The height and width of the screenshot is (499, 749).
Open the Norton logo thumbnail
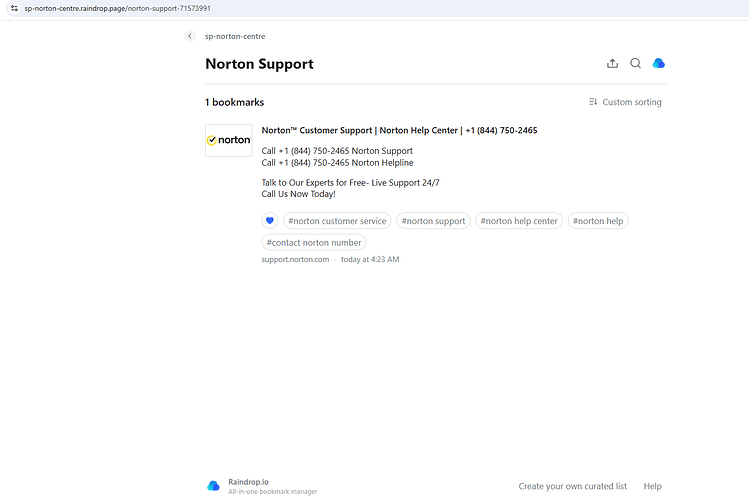tap(229, 140)
